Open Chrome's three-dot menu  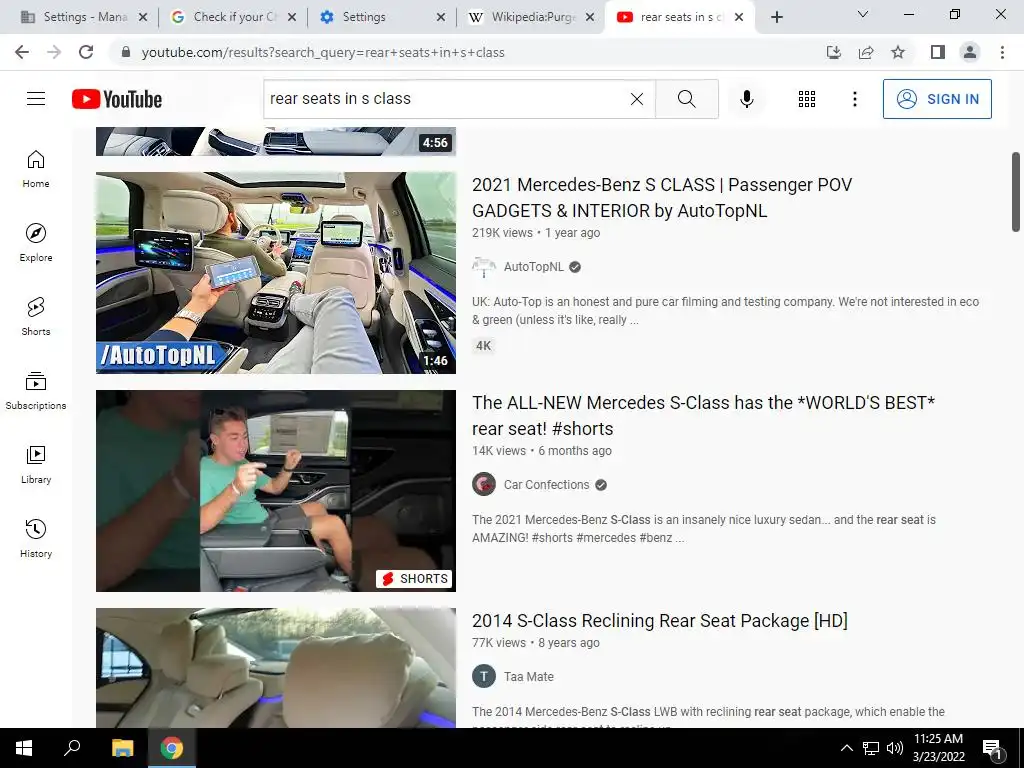point(1002,52)
